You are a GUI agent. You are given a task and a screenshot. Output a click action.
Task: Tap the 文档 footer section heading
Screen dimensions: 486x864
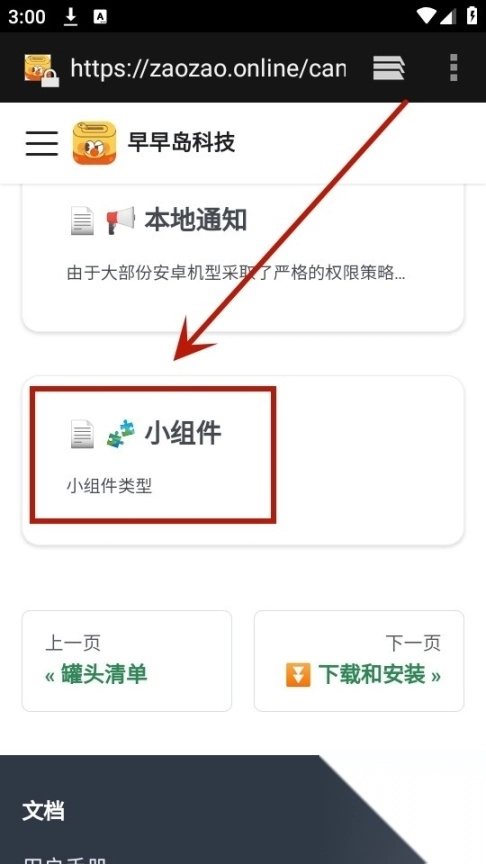pyautogui.click(x=43, y=811)
